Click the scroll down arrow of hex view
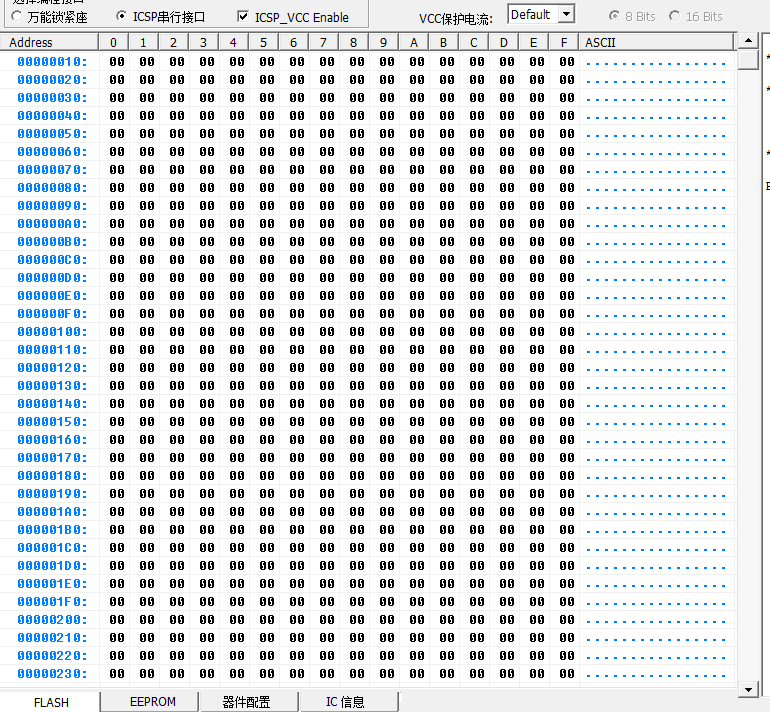The height and width of the screenshot is (712, 770). (x=747, y=689)
